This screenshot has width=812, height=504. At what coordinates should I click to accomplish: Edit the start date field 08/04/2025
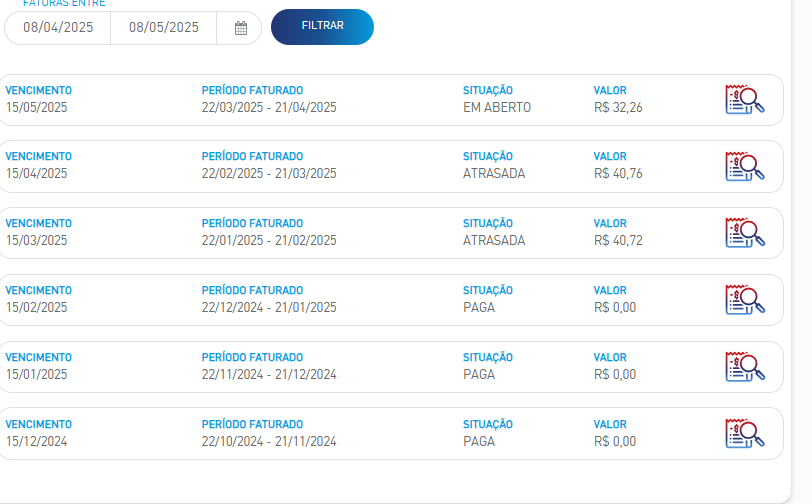58,27
